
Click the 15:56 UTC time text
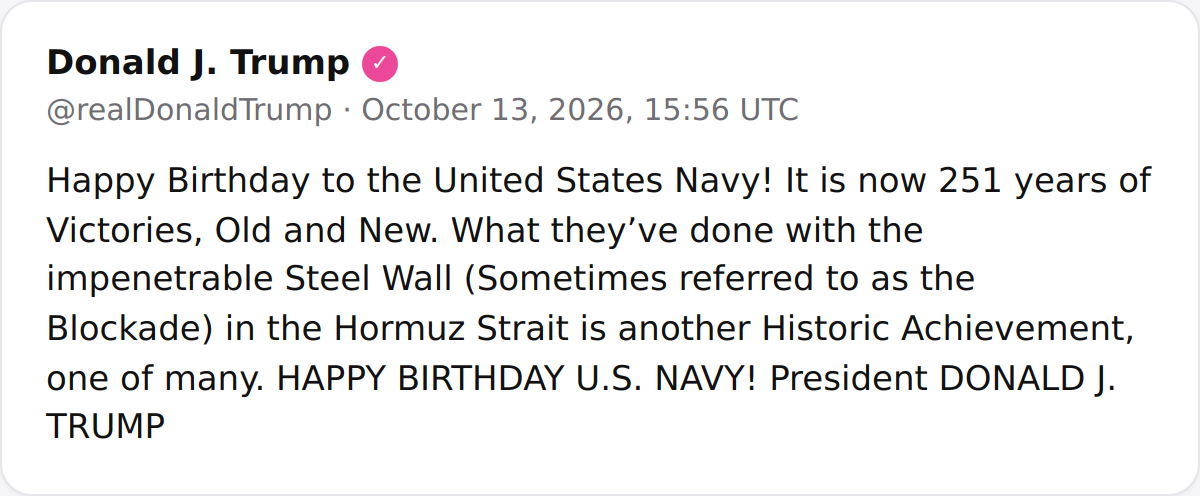pyautogui.click(x=721, y=111)
